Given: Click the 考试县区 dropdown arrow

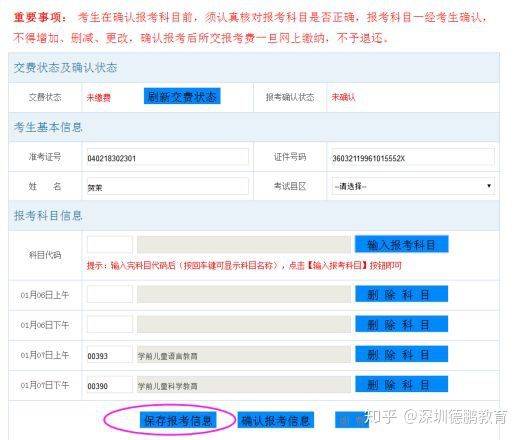Looking at the screenshot, I should coord(489,186).
